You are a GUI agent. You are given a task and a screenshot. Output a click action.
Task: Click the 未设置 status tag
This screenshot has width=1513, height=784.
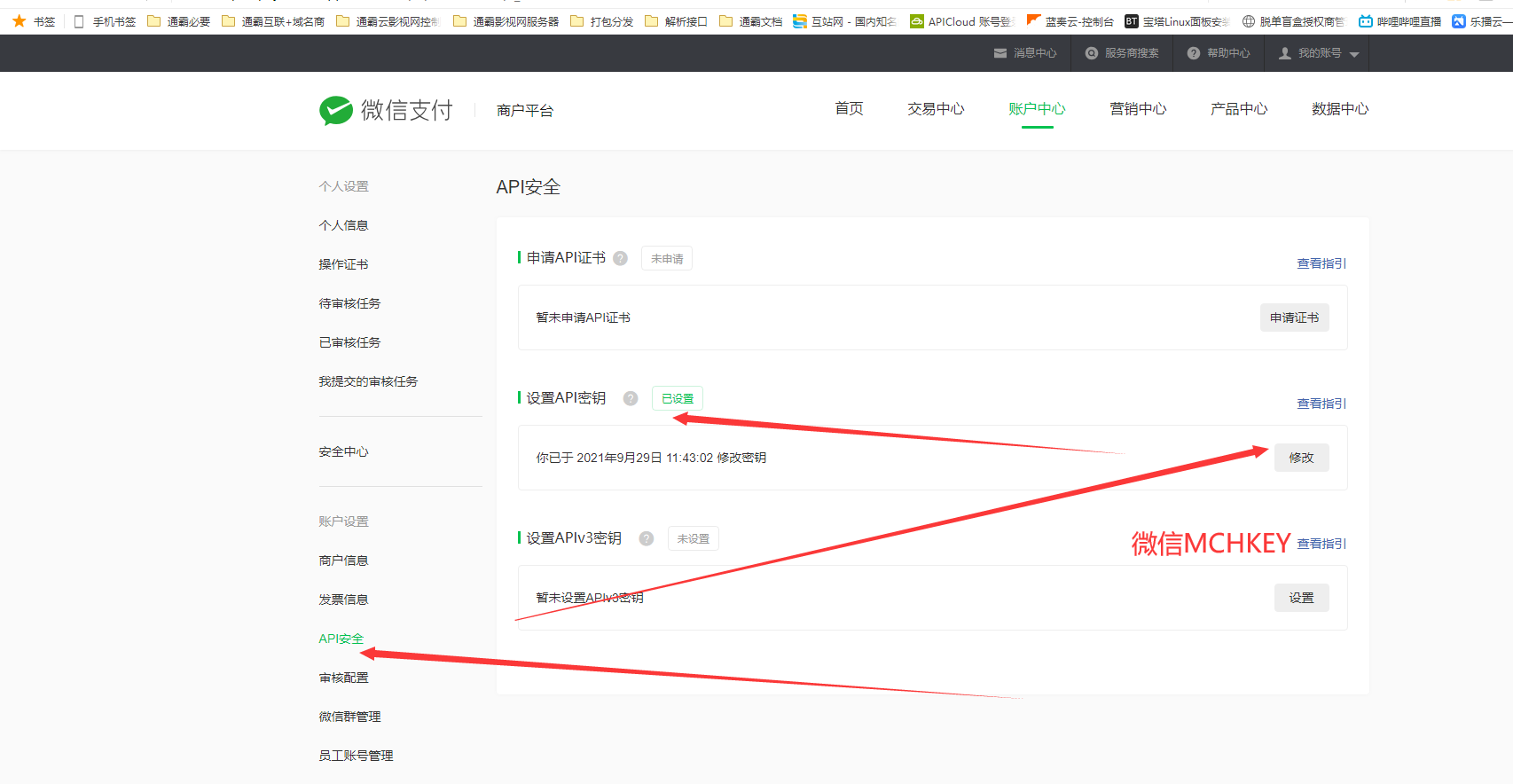(694, 538)
